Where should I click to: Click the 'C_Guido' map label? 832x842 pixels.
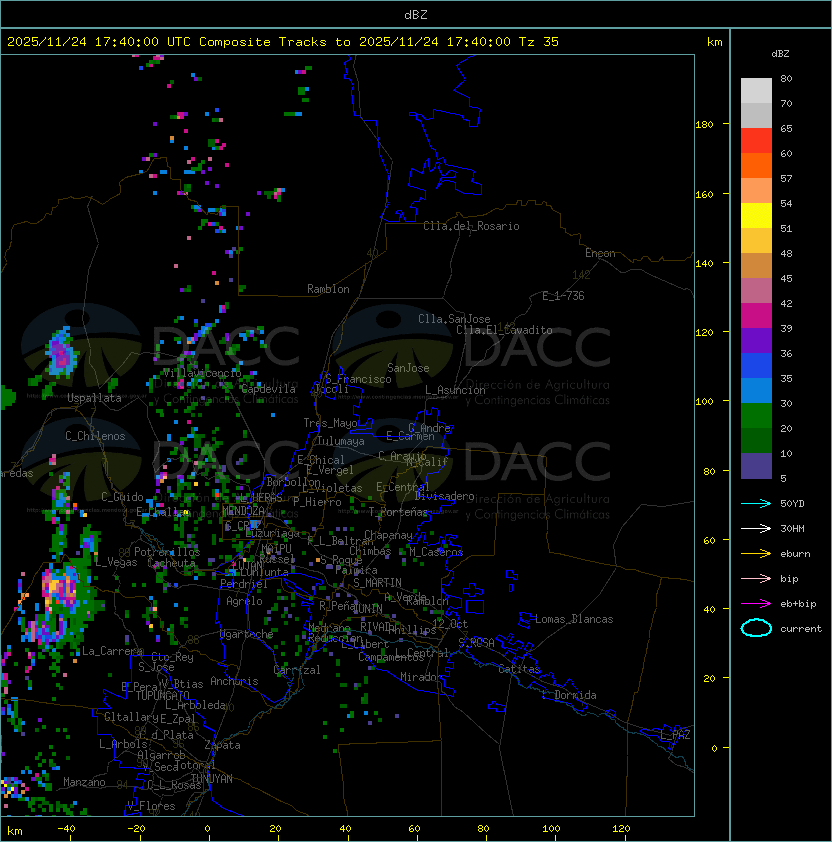click(x=122, y=497)
